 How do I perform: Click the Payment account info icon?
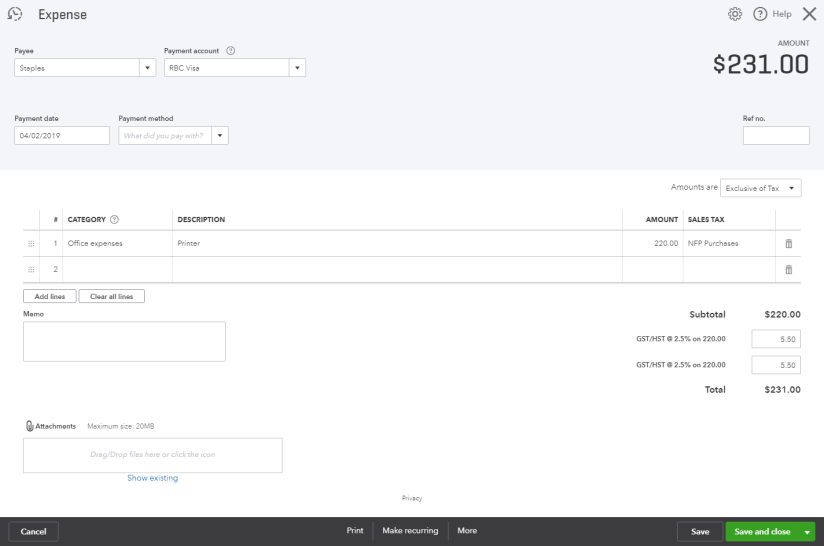point(231,51)
